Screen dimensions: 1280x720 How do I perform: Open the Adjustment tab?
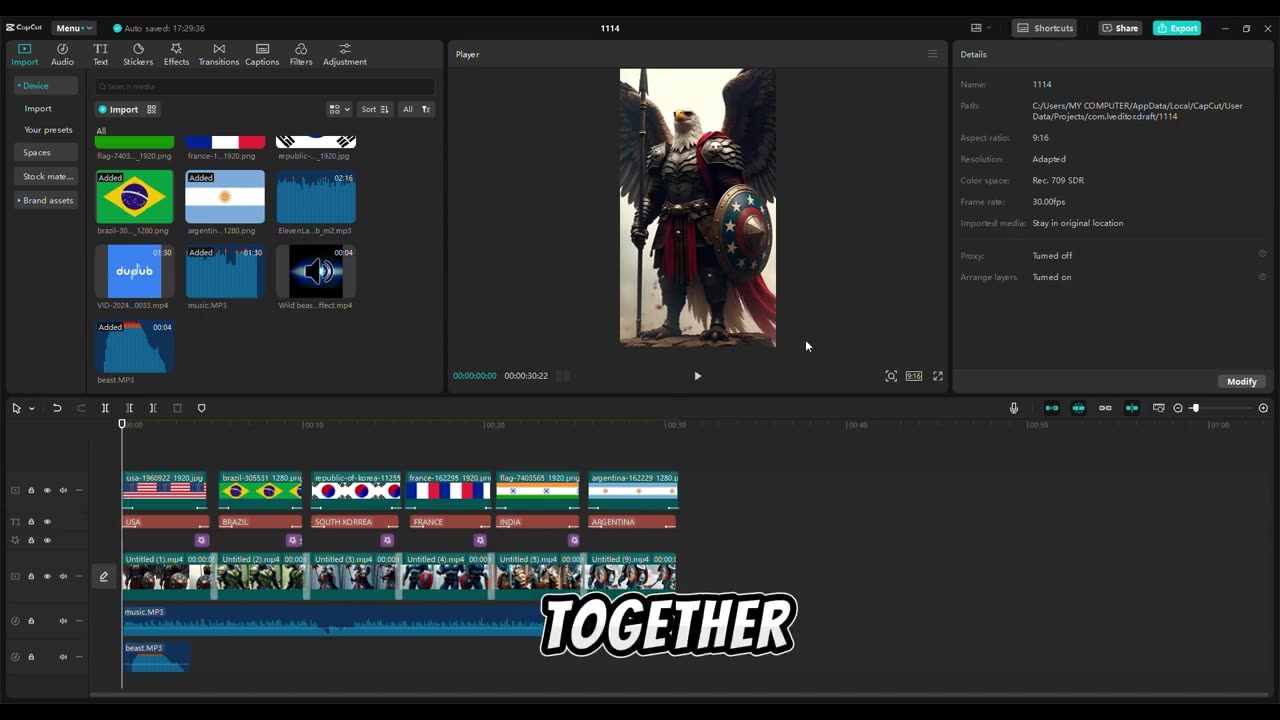[345, 54]
